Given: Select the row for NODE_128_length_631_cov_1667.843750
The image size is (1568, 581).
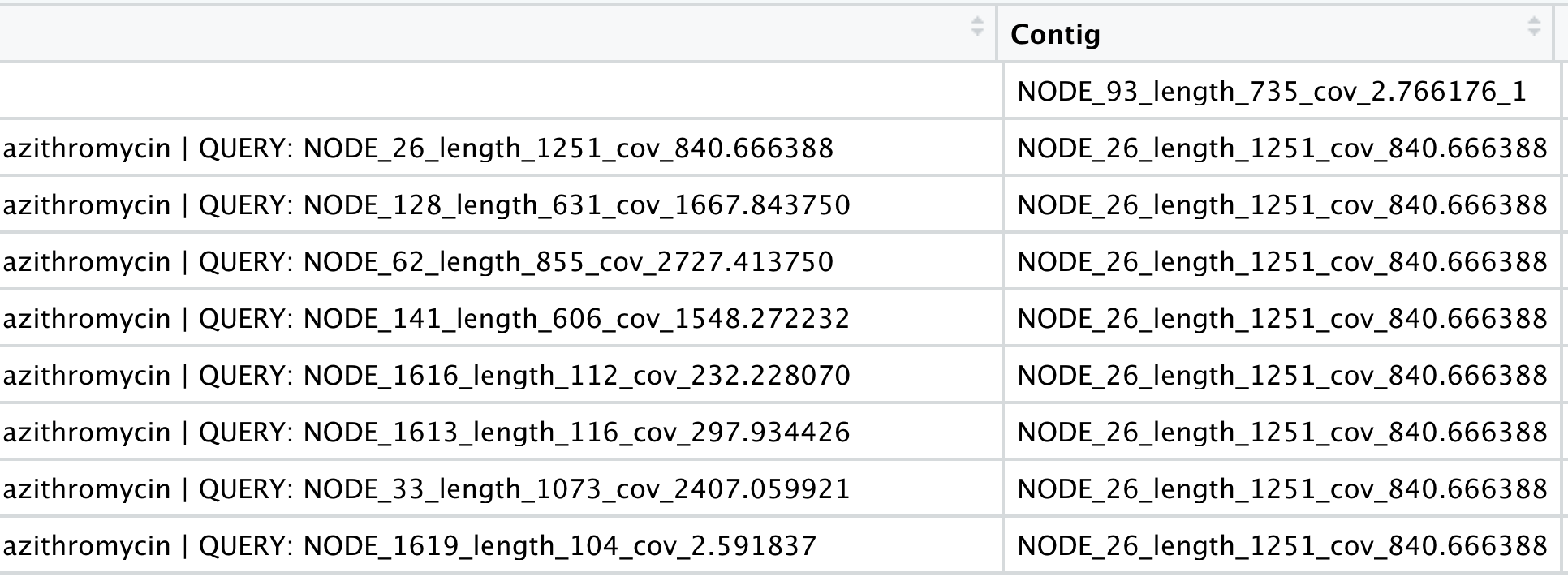Looking at the screenshot, I should (x=424, y=205).
